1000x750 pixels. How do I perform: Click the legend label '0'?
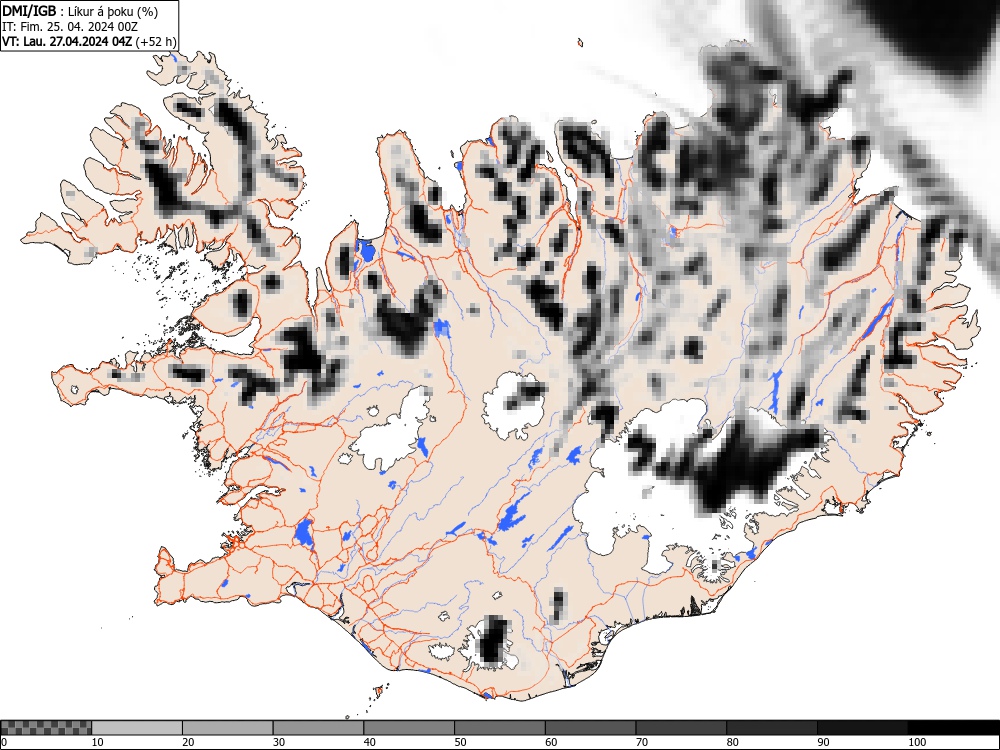click(x=4, y=742)
